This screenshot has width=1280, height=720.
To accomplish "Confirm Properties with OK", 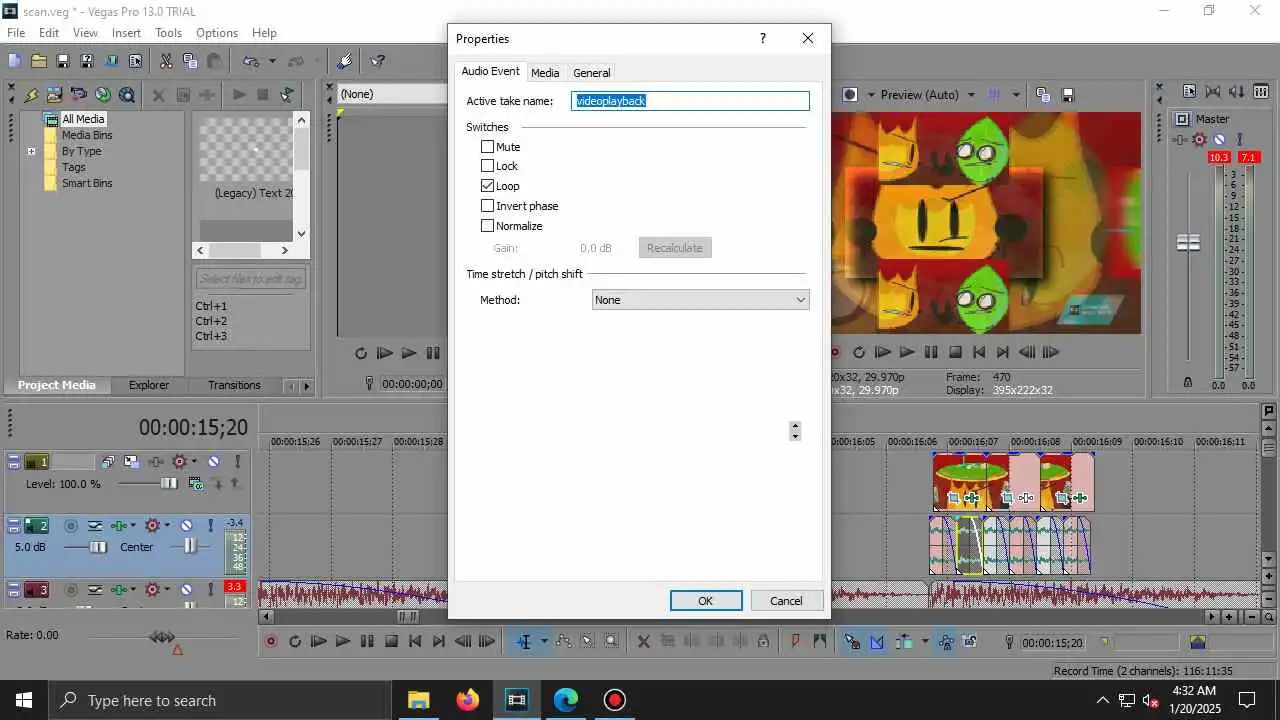I will (706, 601).
